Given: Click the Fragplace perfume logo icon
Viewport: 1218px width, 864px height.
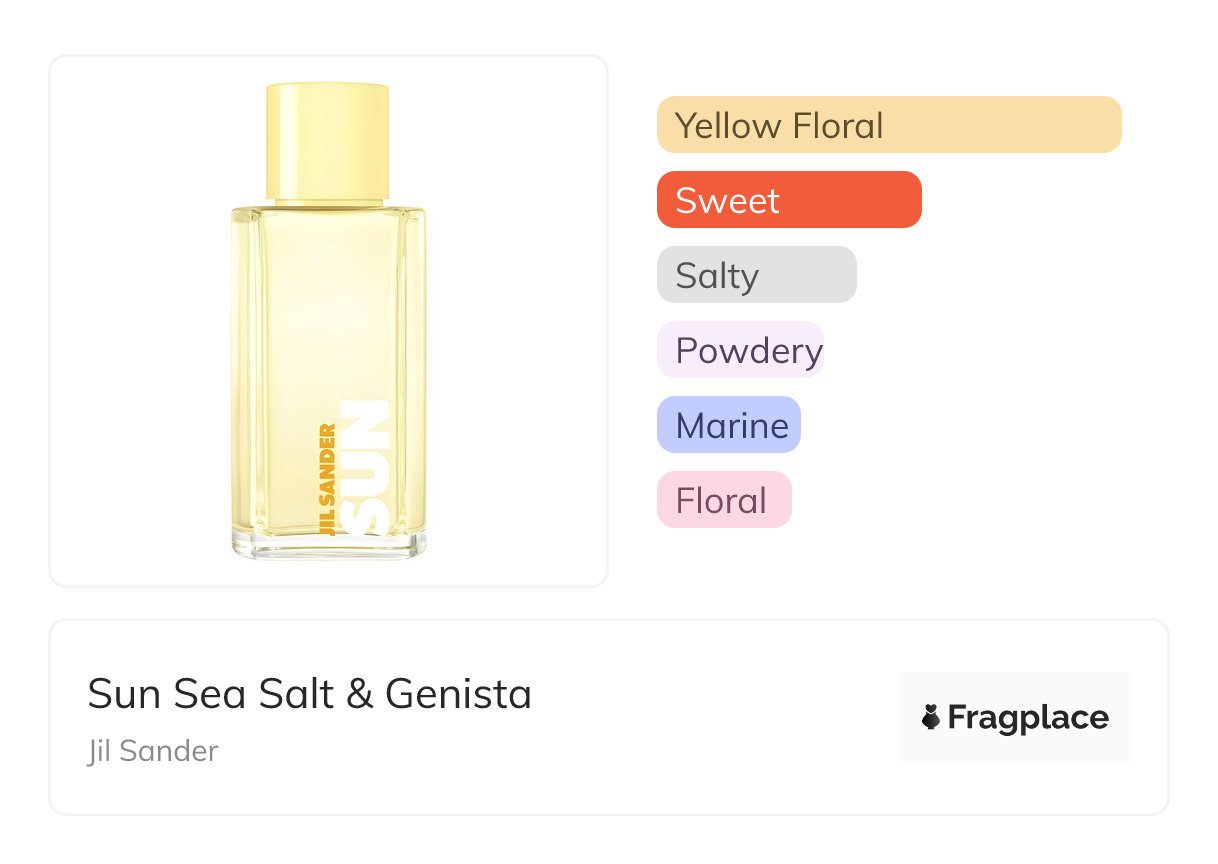Looking at the screenshot, I should 931,718.
